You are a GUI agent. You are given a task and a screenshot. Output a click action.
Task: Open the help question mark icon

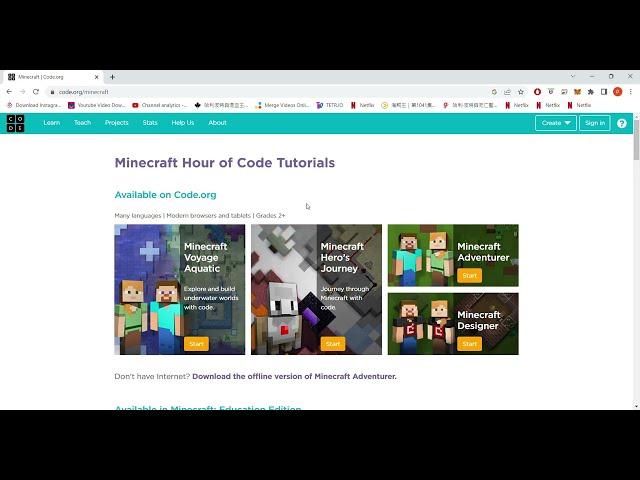coord(622,123)
